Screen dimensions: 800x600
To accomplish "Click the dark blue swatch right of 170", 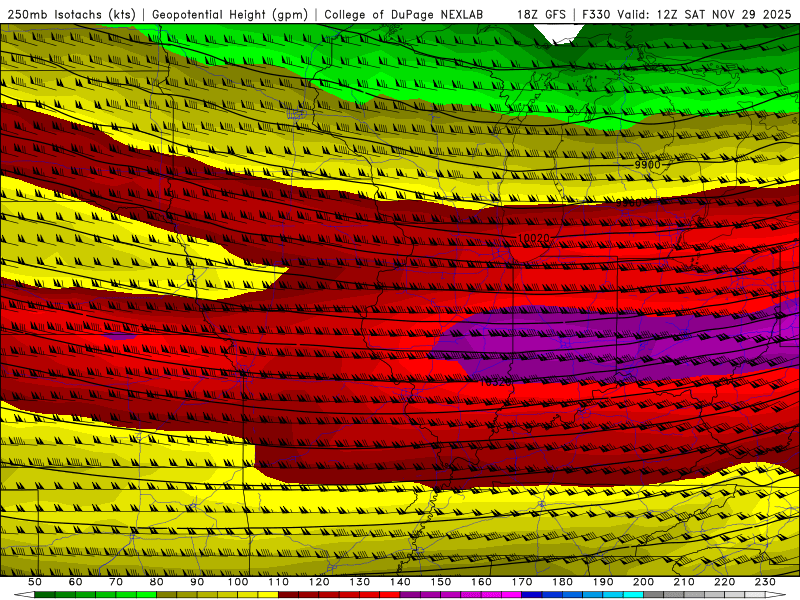I will [531, 595].
